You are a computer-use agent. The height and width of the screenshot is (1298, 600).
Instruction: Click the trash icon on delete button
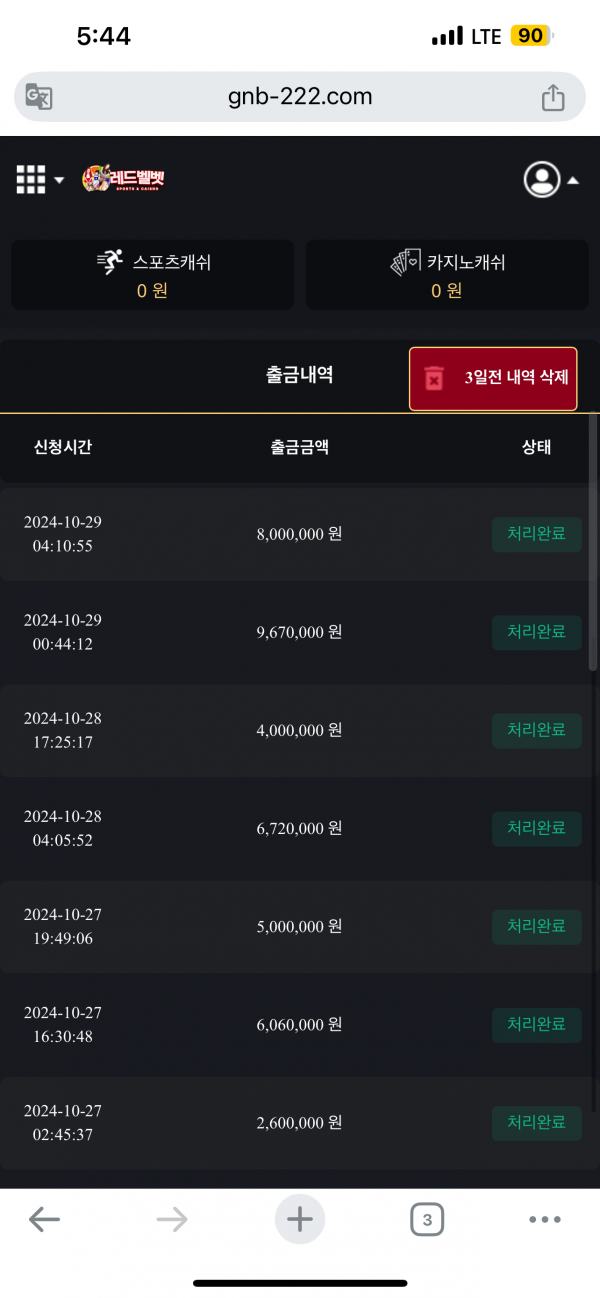[x=434, y=379]
